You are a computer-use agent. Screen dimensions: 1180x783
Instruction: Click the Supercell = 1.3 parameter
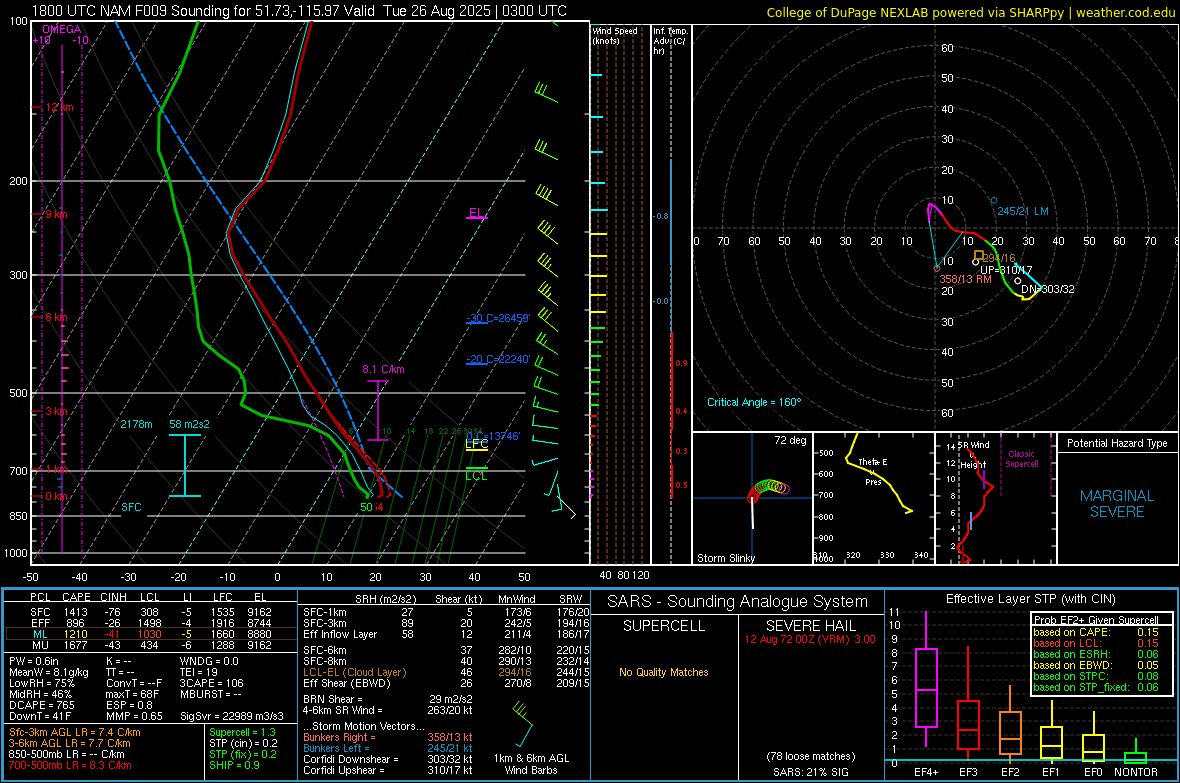click(x=242, y=732)
